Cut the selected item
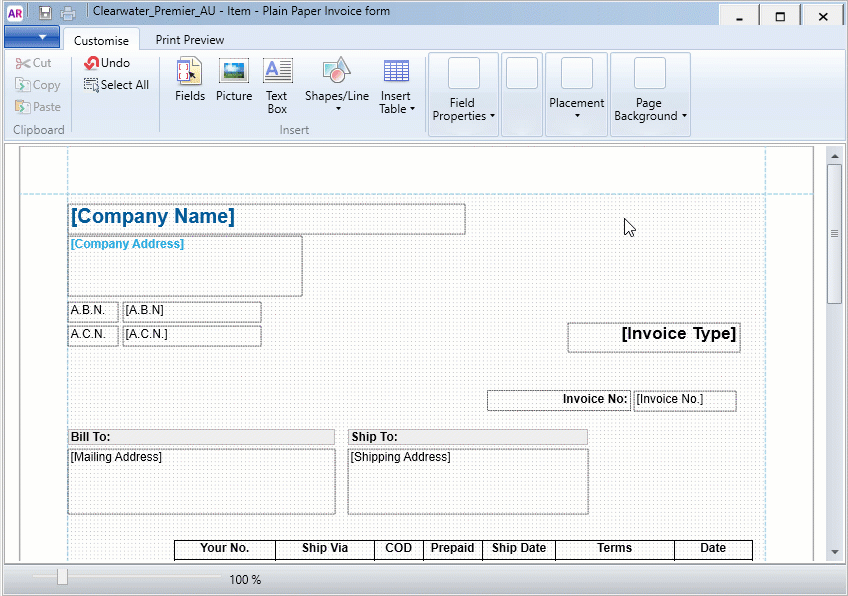 [x=34, y=63]
